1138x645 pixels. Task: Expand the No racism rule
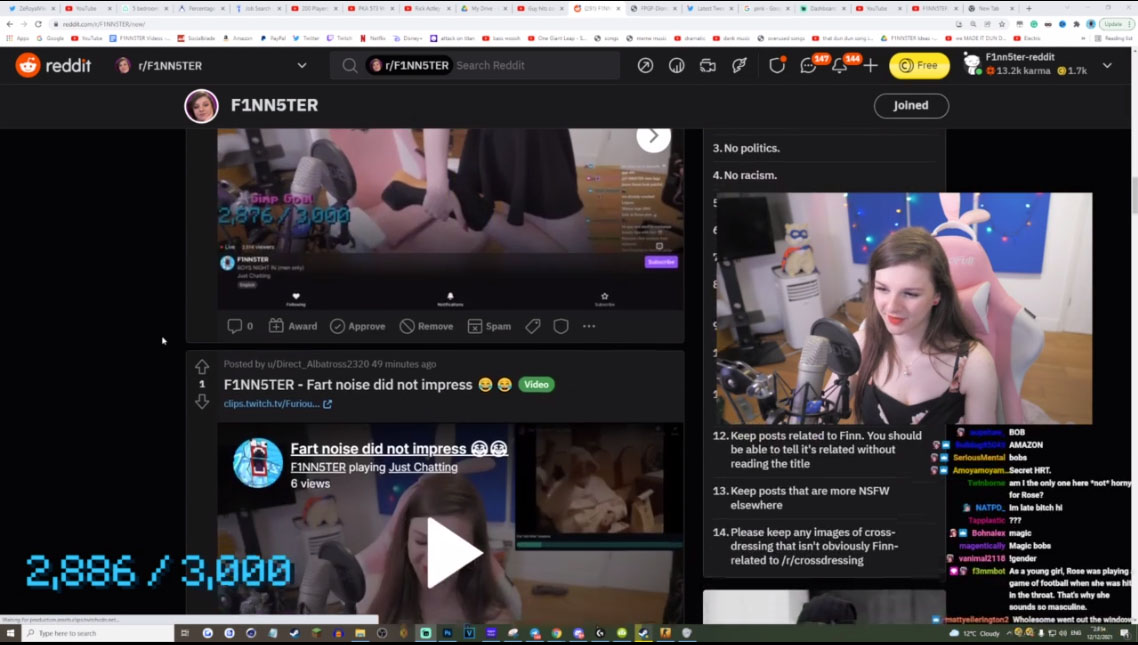click(824, 176)
